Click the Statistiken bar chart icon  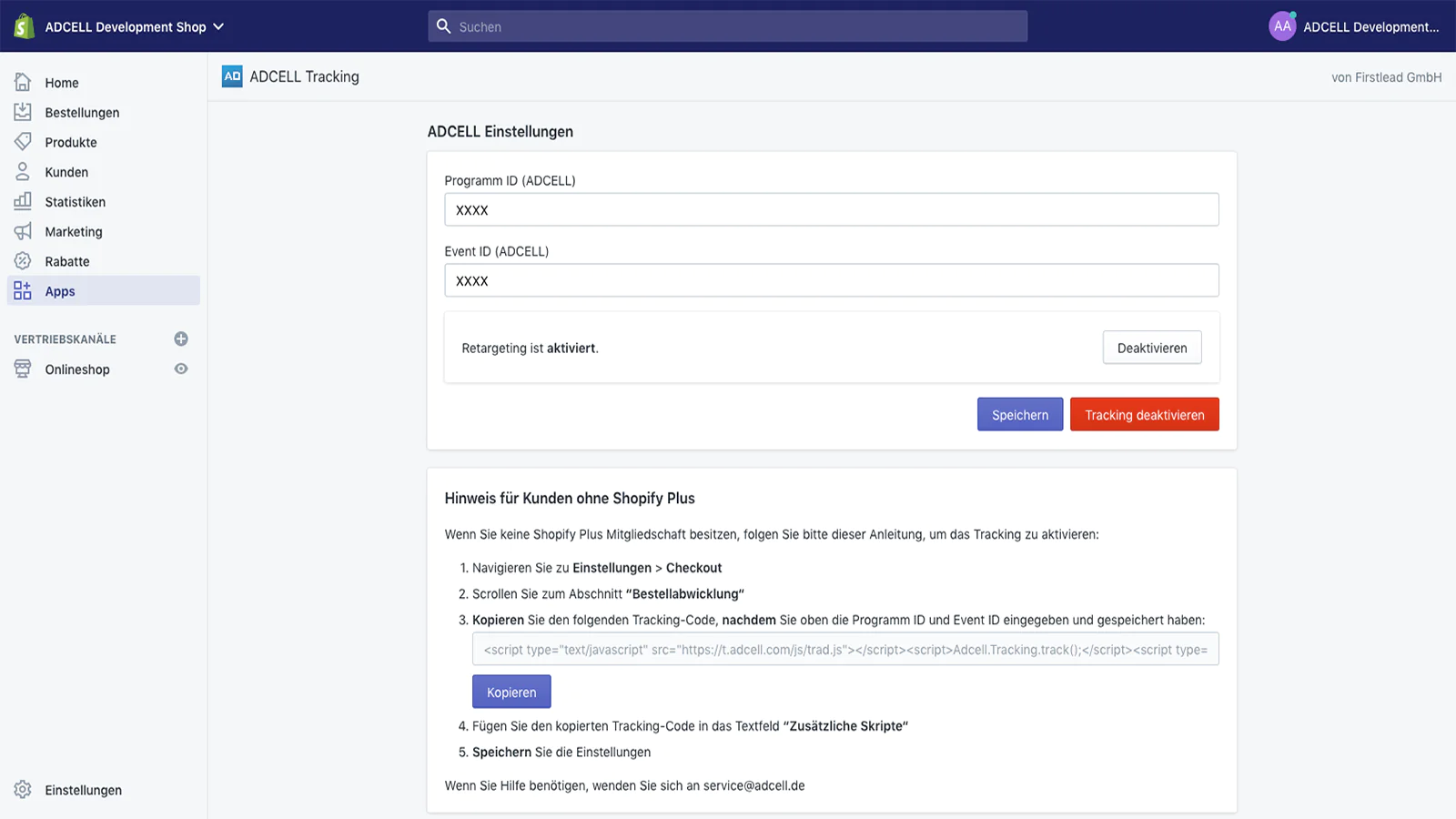tap(23, 201)
